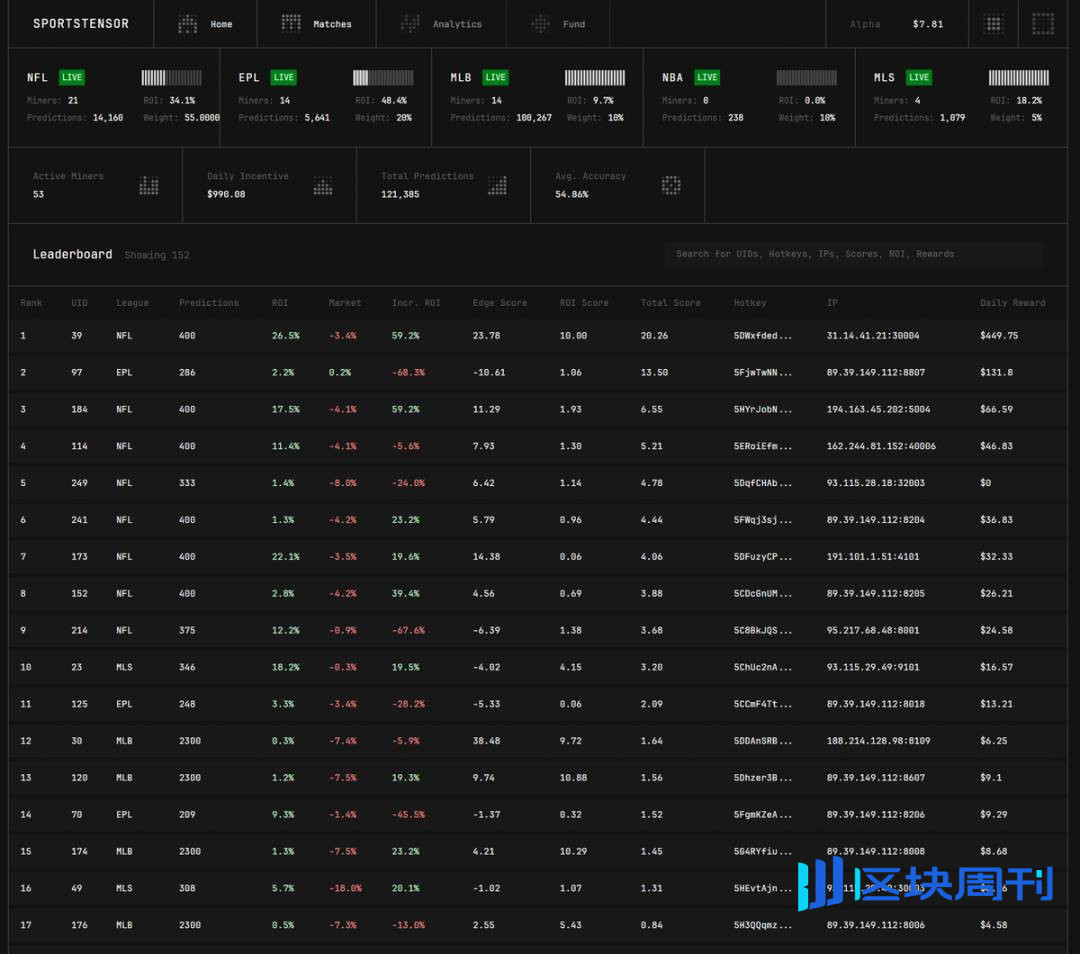
Task: Click the dot-grid icon beside the $7.81 price
Action: tap(993, 24)
